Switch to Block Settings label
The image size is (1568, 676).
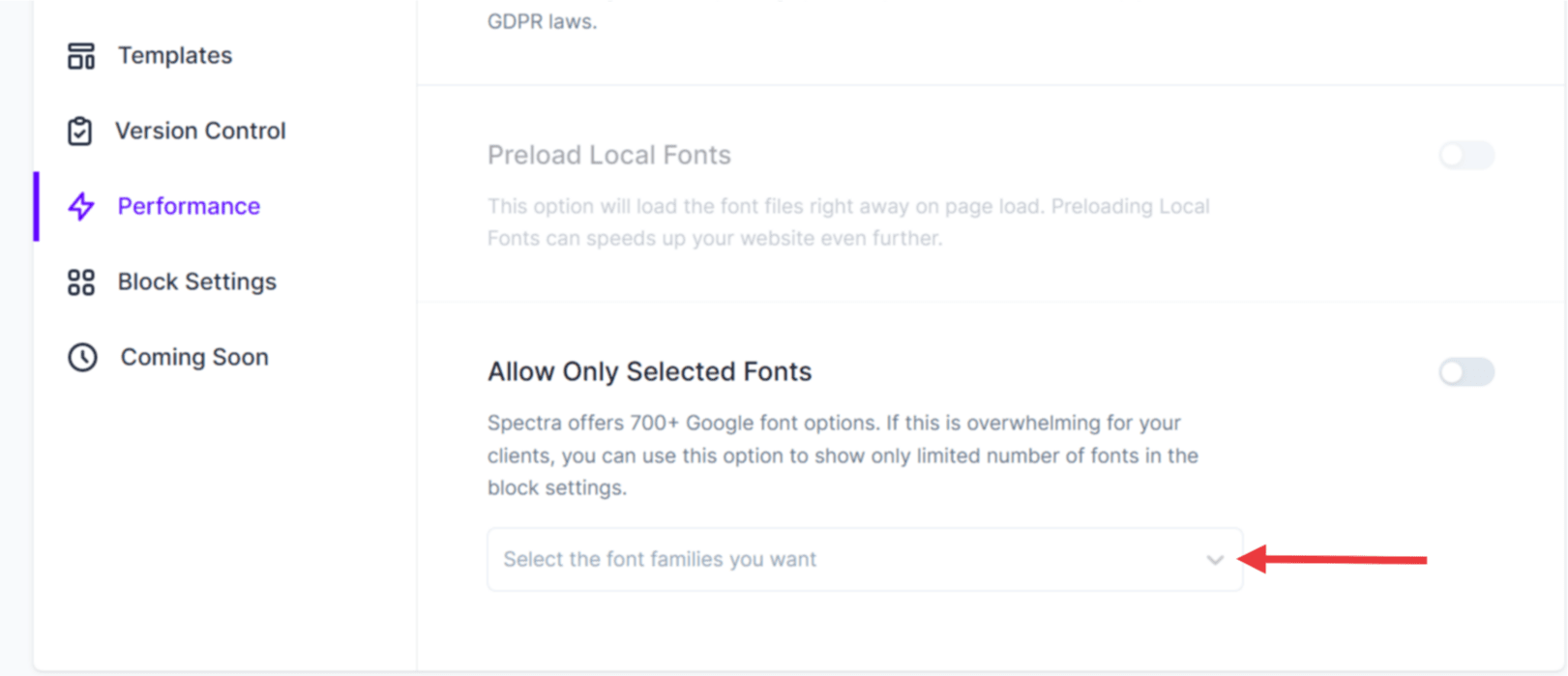pos(196,281)
